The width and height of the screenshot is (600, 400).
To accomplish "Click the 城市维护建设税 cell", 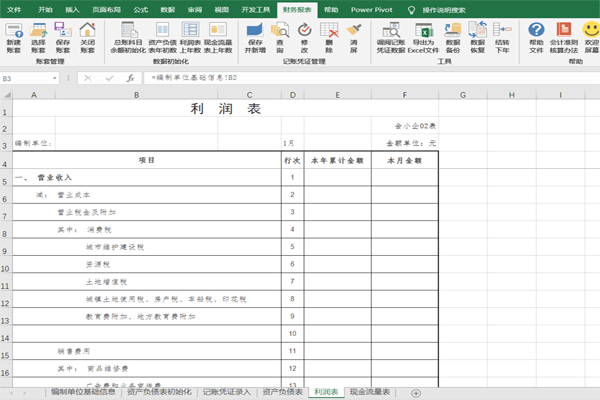I will pyautogui.click(x=147, y=247).
